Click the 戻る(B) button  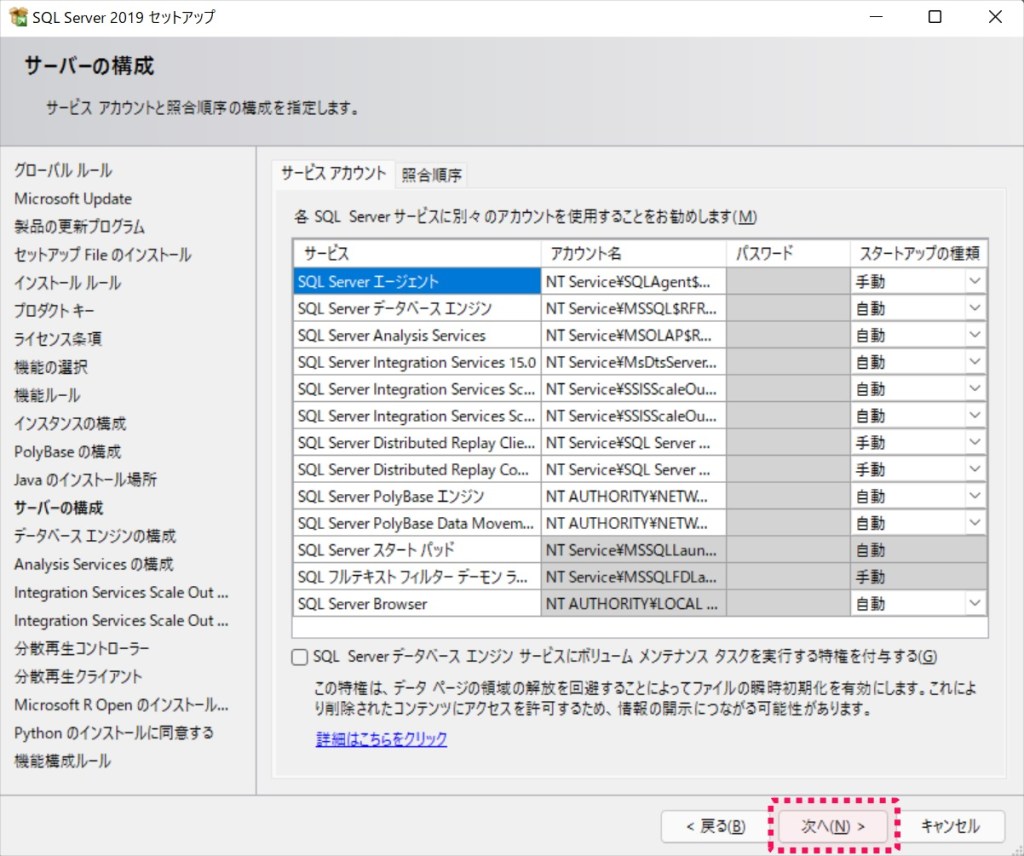[x=715, y=827]
